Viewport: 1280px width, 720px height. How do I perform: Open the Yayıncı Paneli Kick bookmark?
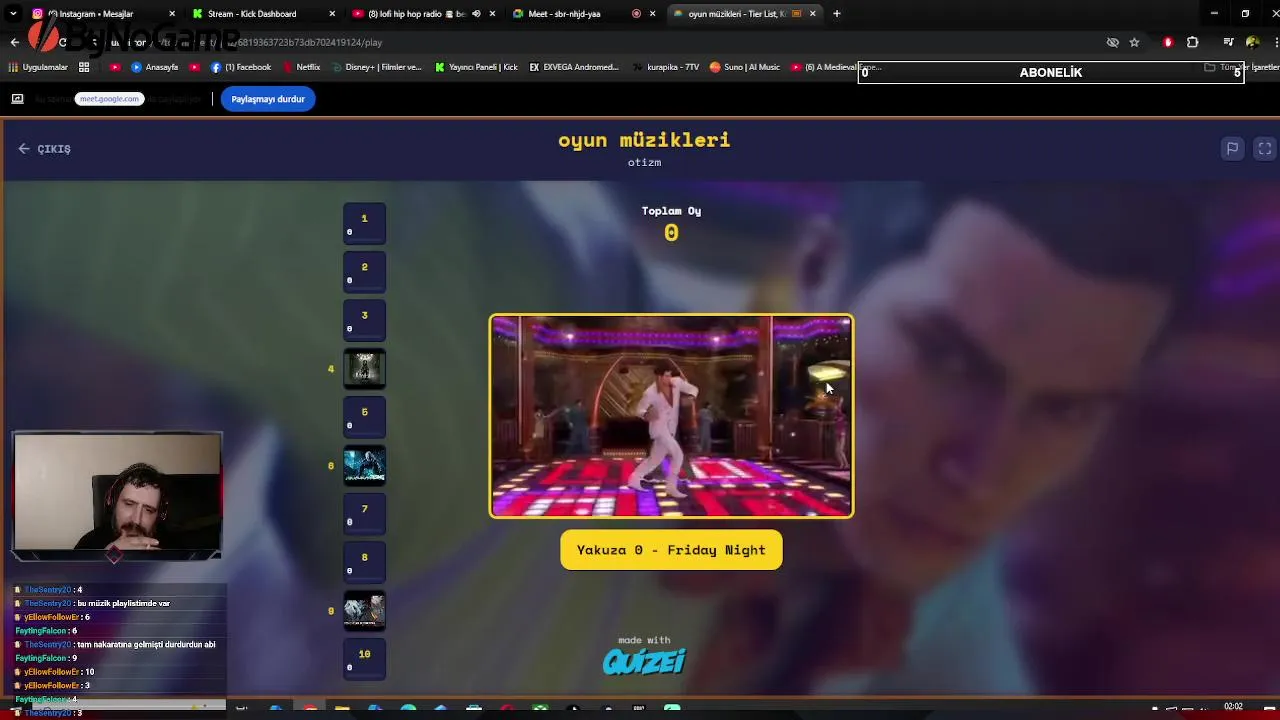click(477, 67)
